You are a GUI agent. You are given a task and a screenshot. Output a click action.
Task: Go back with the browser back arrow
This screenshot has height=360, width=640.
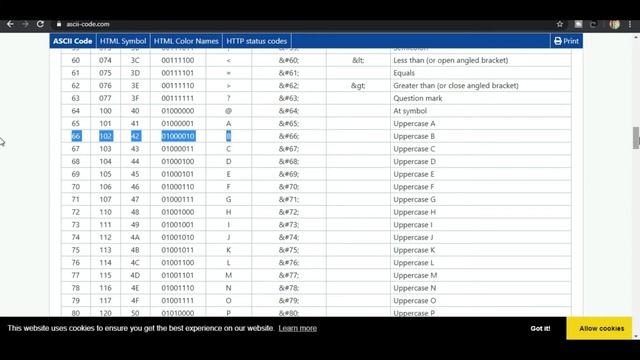pos(10,24)
